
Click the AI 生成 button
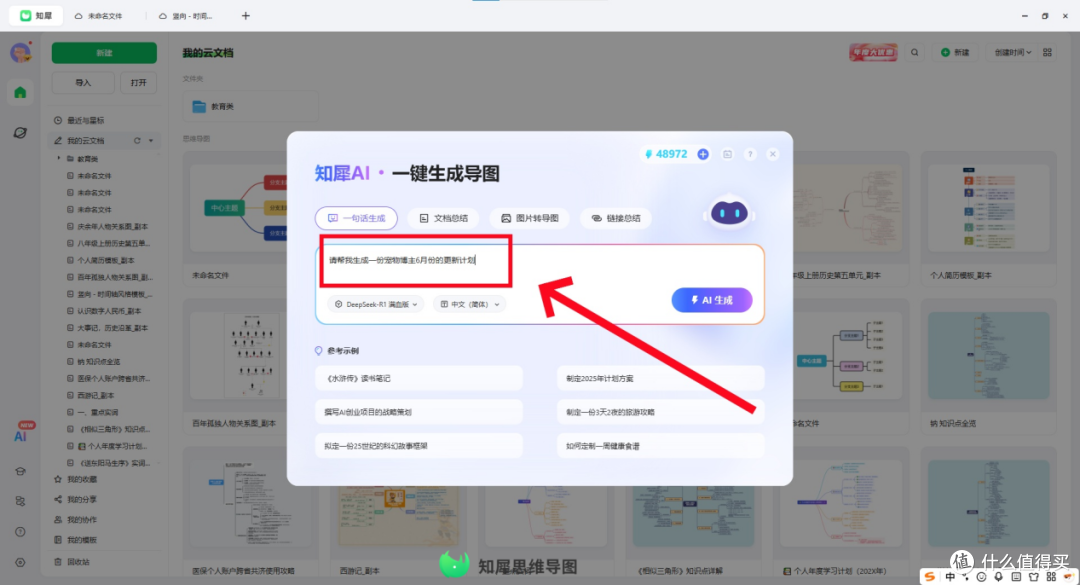(712, 300)
